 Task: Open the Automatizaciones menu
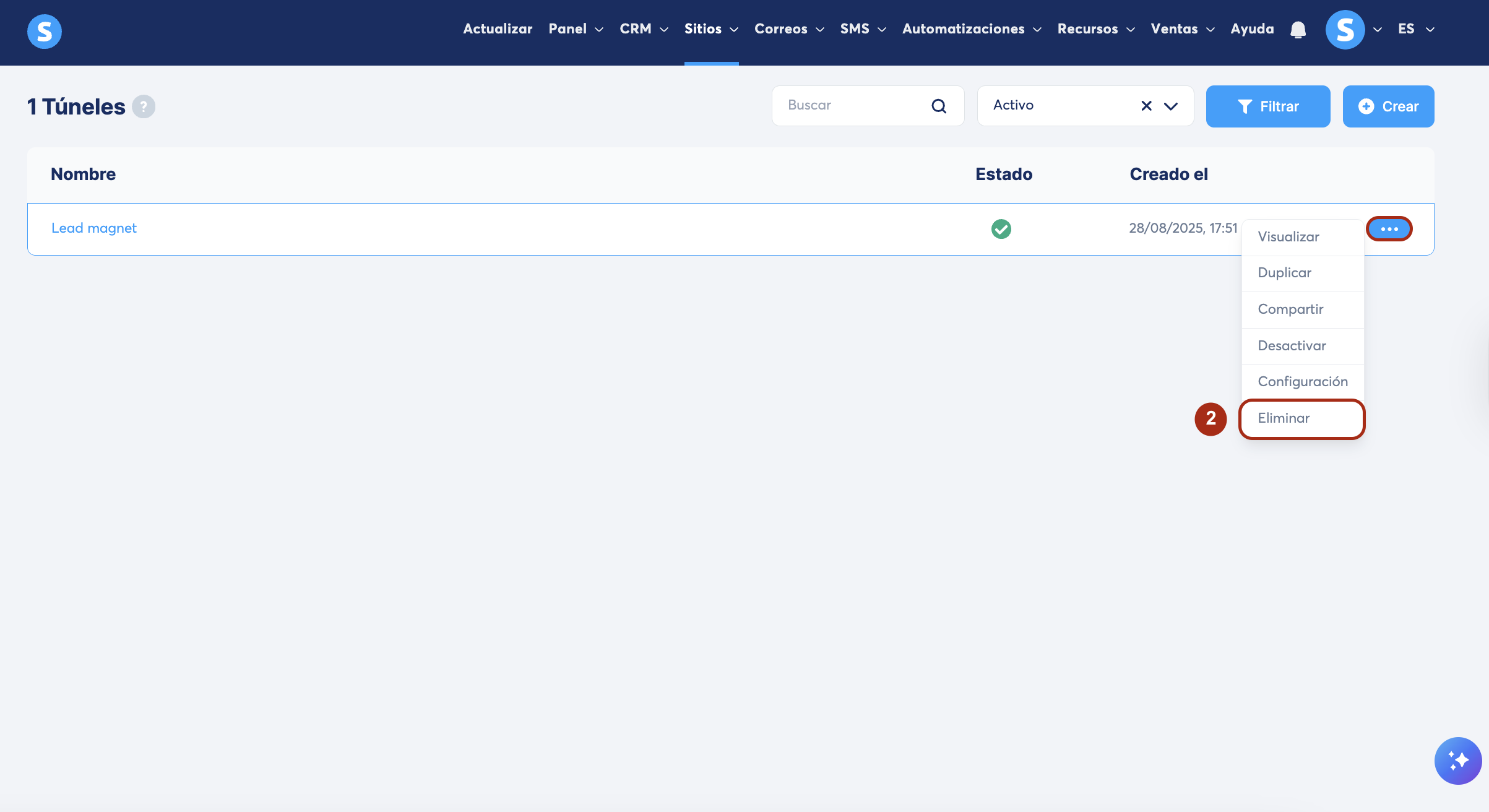point(971,29)
